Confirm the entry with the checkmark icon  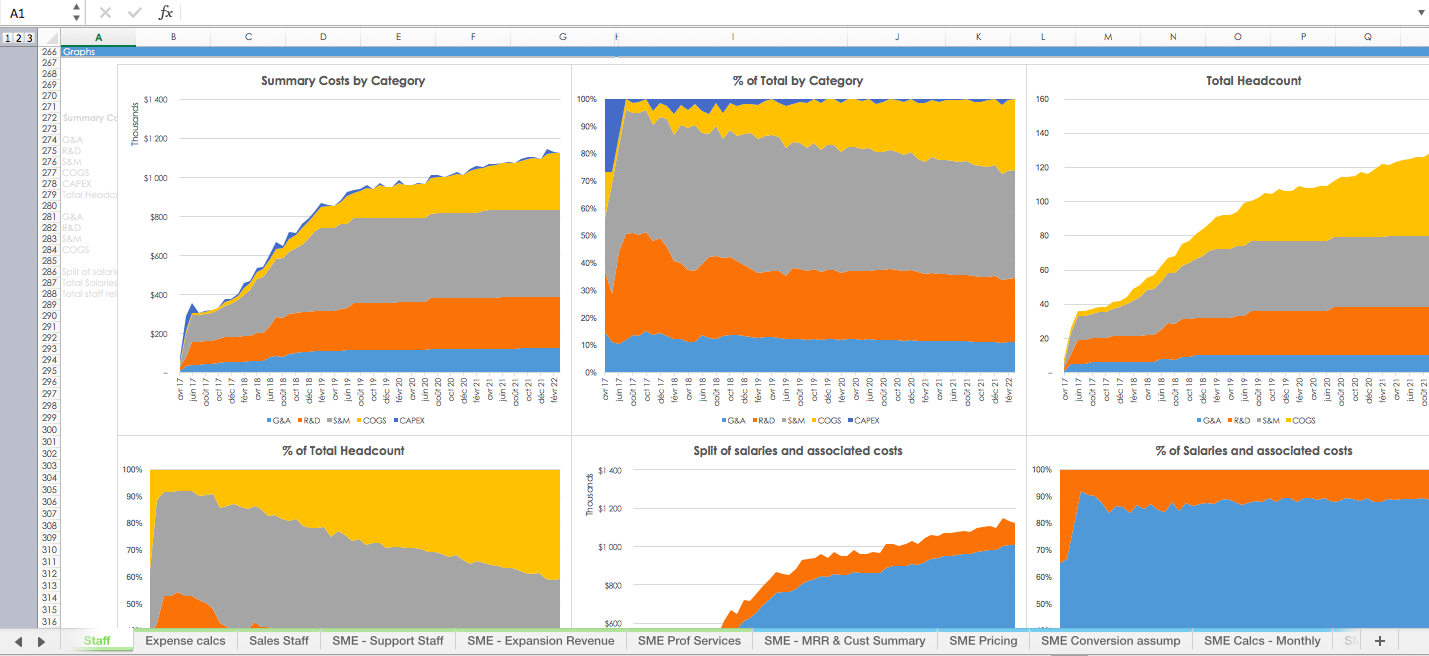[x=135, y=13]
